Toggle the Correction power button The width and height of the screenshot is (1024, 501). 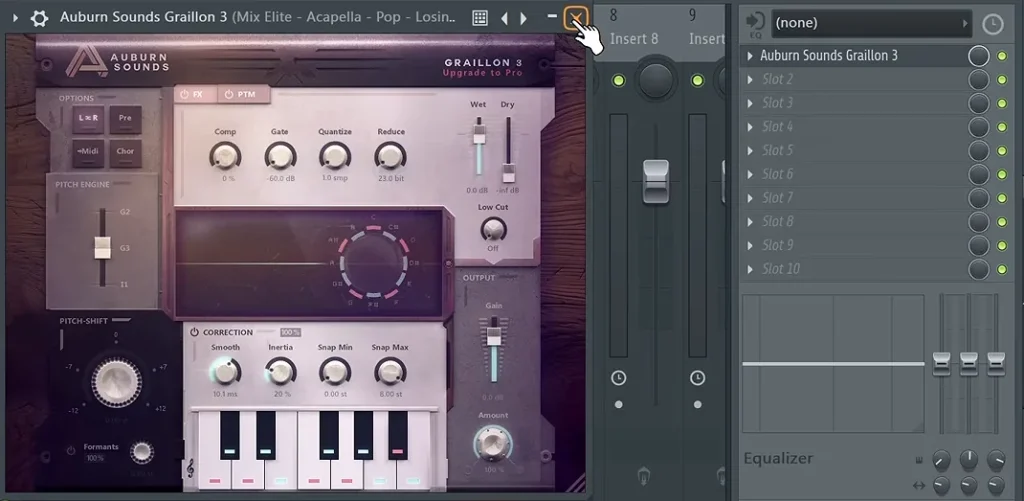194,332
